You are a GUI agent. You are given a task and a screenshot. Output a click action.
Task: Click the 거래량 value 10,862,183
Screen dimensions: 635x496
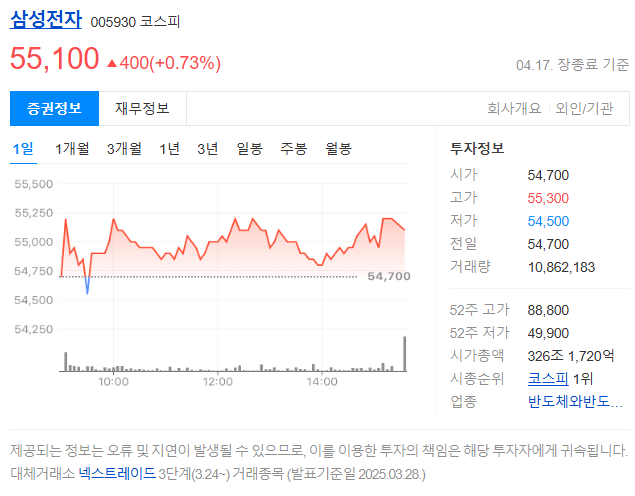[561, 267]
